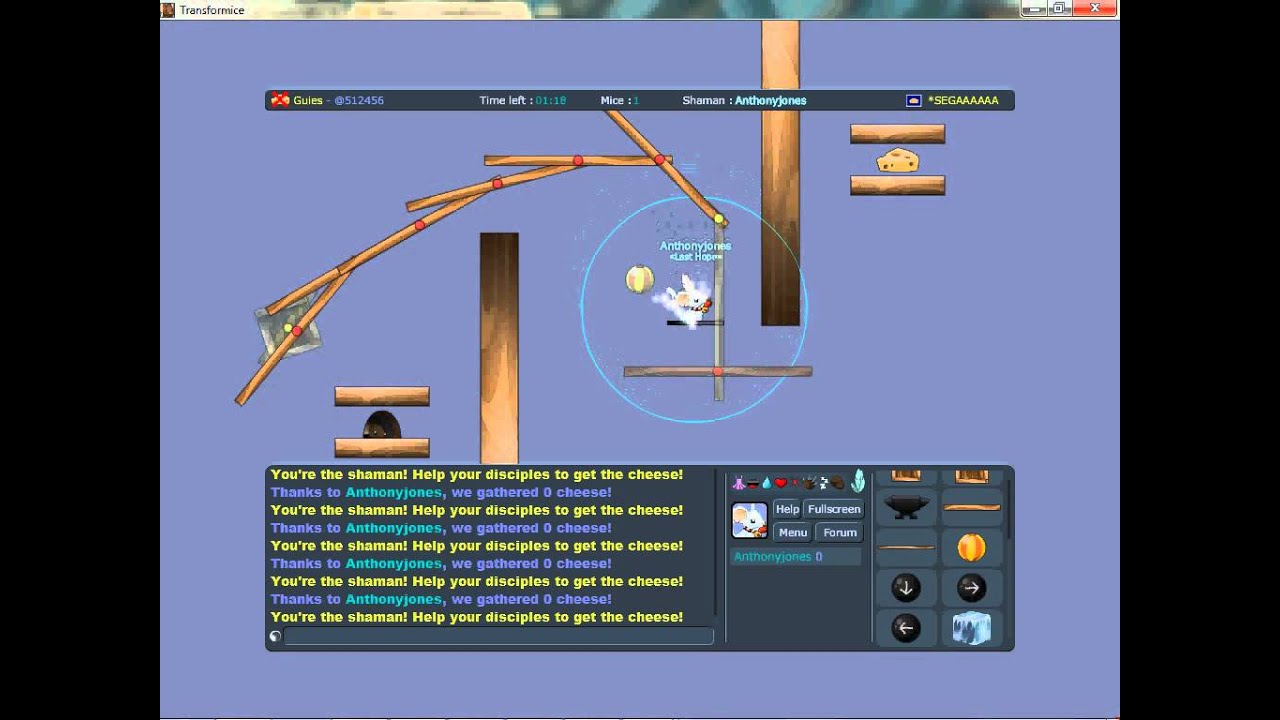Click the small red X emote

pos(795,483)
